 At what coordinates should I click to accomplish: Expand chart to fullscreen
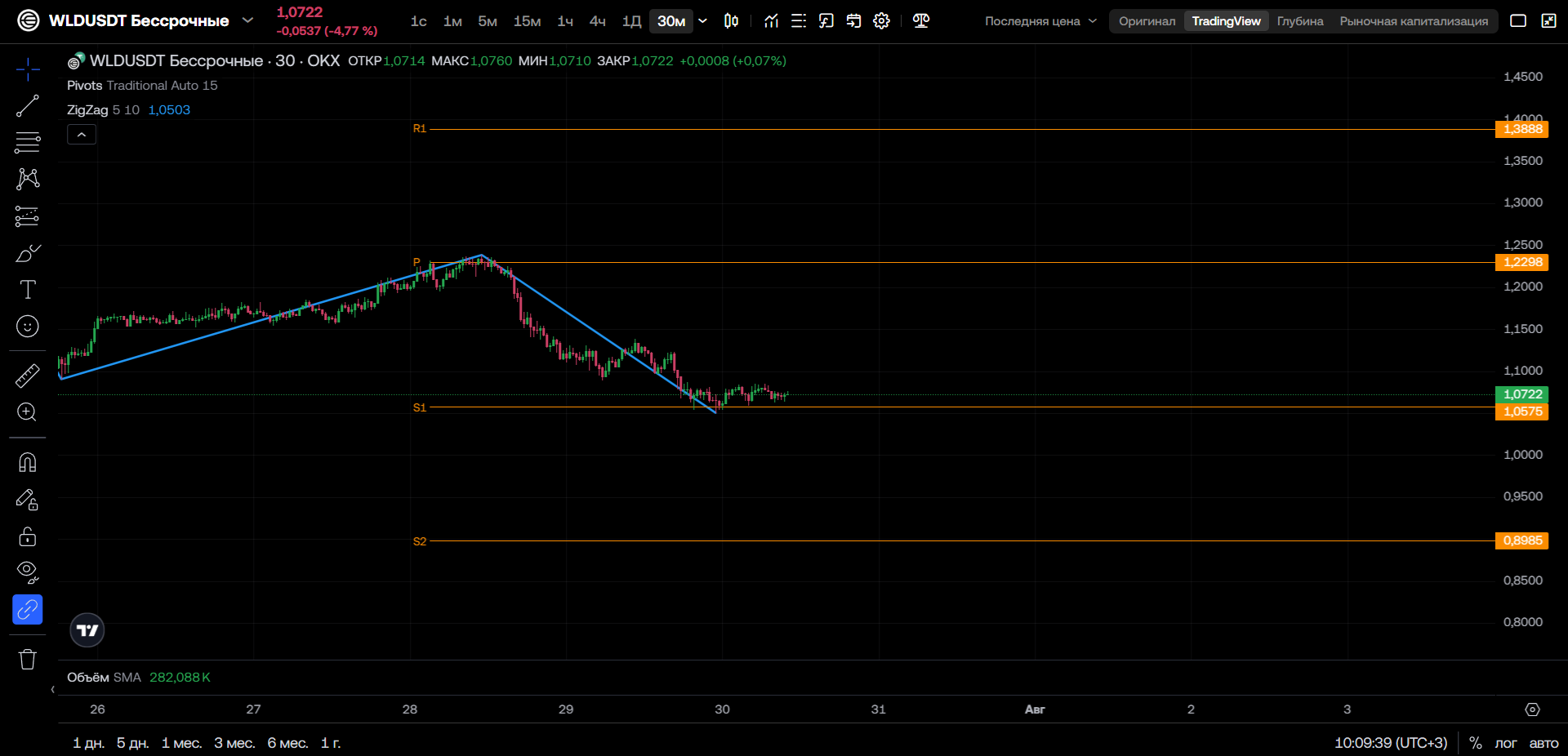[1548, 21]
